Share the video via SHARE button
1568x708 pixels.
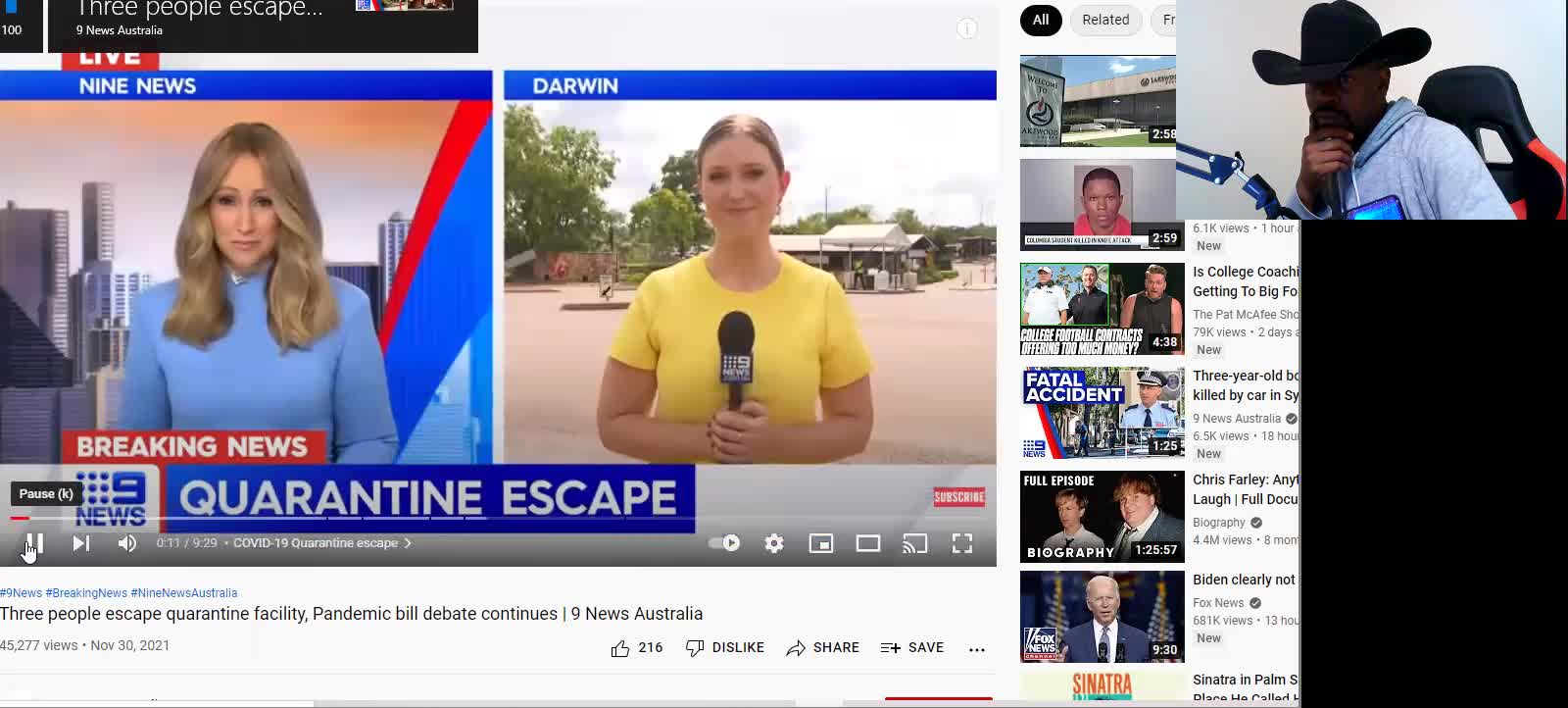823,648
